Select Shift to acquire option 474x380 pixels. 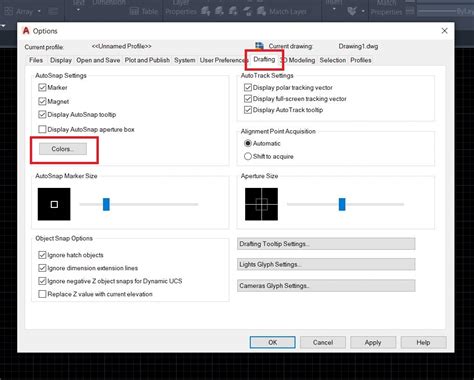tap(248, 156)
